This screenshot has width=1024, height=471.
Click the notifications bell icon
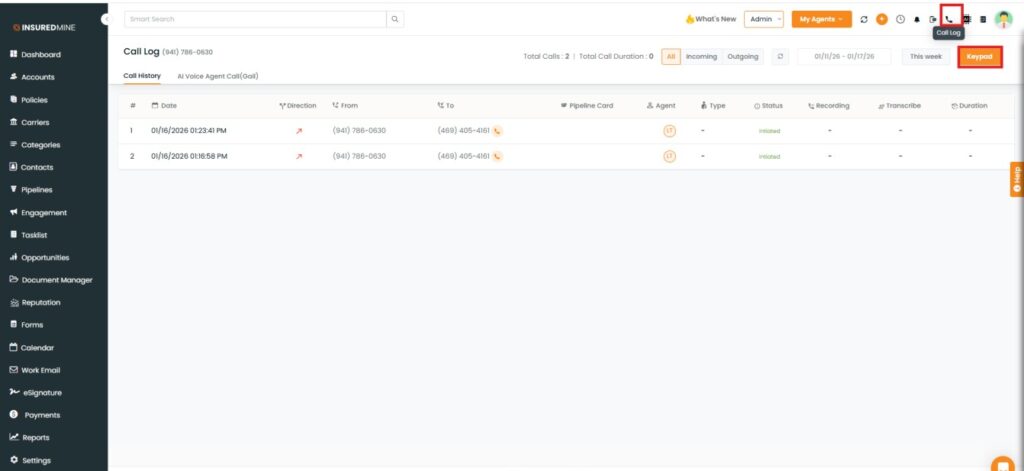(x=917, y=19)
